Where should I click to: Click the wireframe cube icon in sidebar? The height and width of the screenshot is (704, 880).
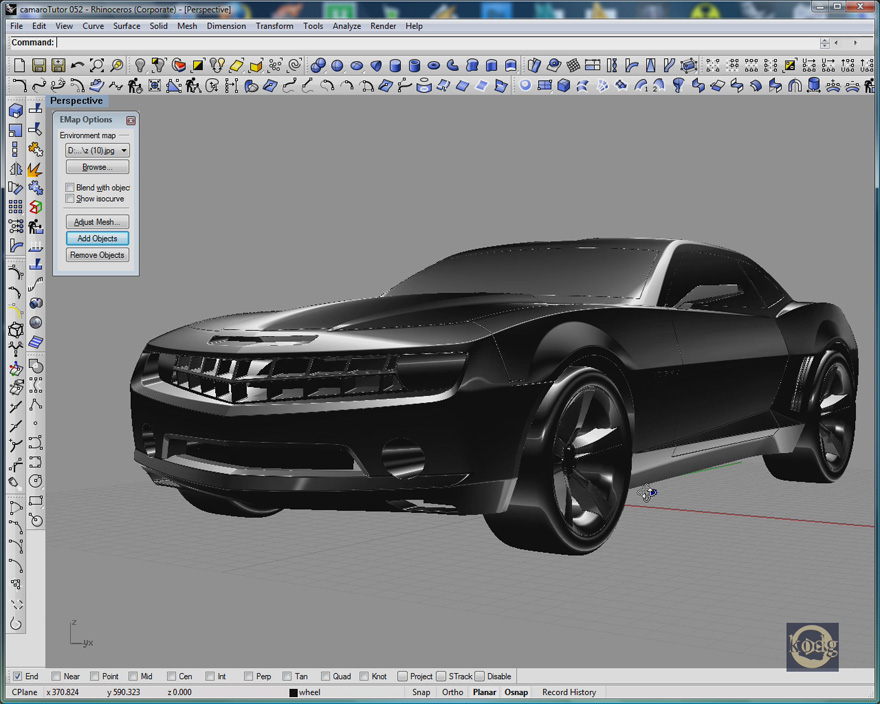point(16,329)
